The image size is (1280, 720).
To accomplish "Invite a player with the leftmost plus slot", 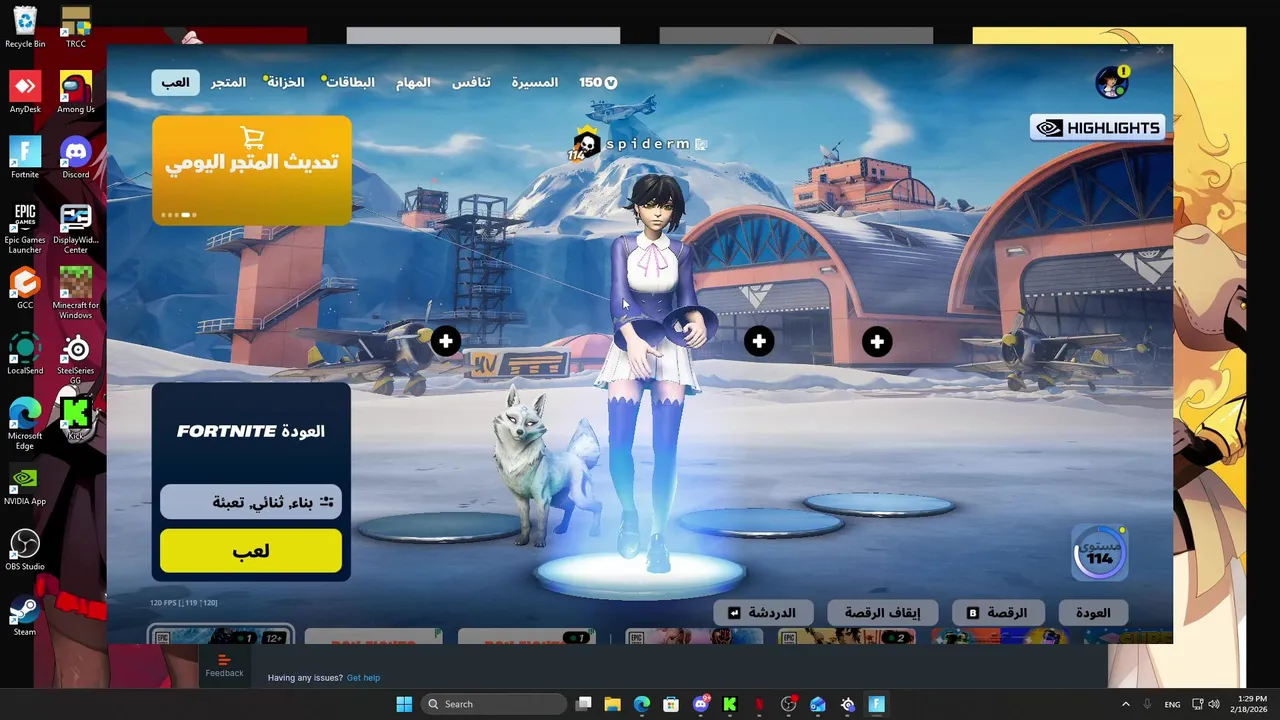I will pyautogui.click(x=446, y=341).
